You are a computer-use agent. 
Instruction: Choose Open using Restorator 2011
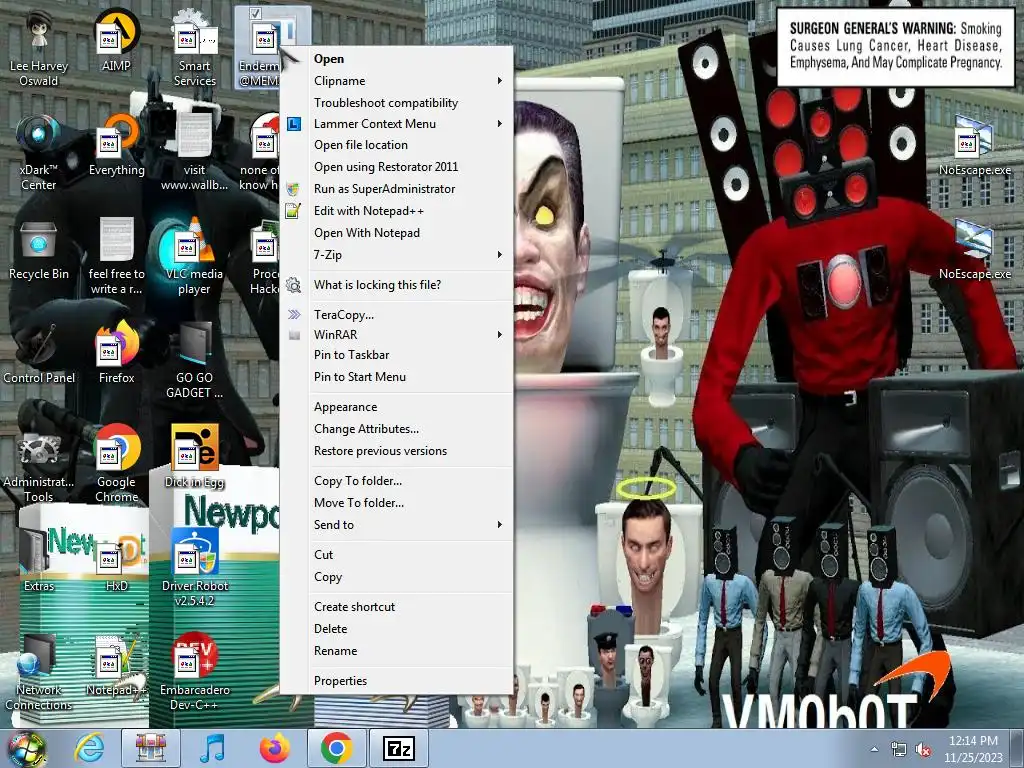click(x=397, y=167)
